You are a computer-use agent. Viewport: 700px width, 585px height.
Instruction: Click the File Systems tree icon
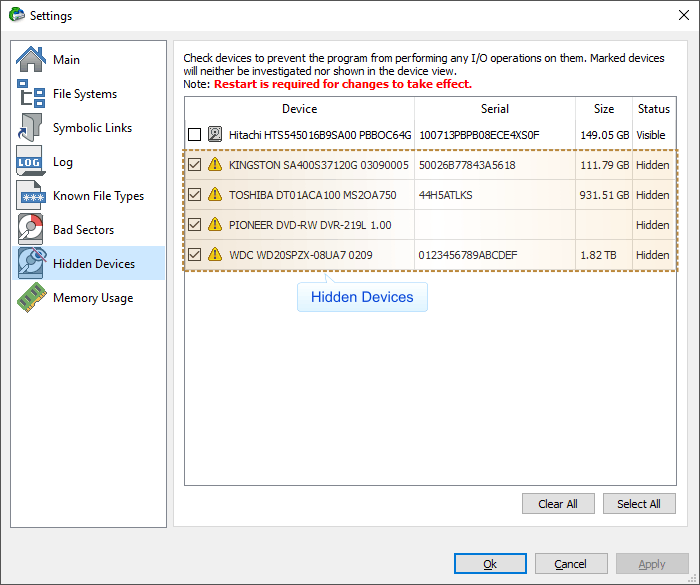[x=31, y=94]
